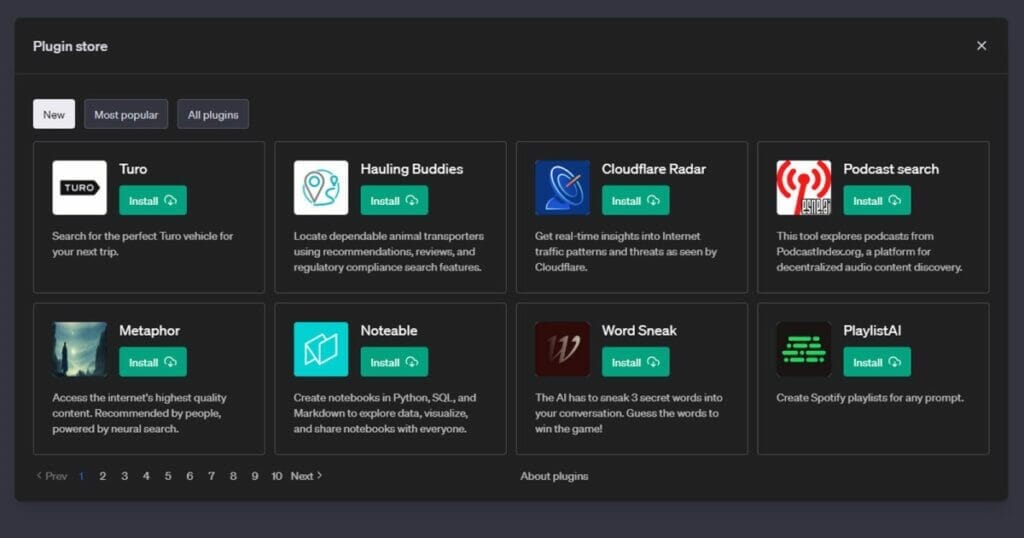
Task: Click the PlaylistAI green bars logo
Action: click(804, 349)
